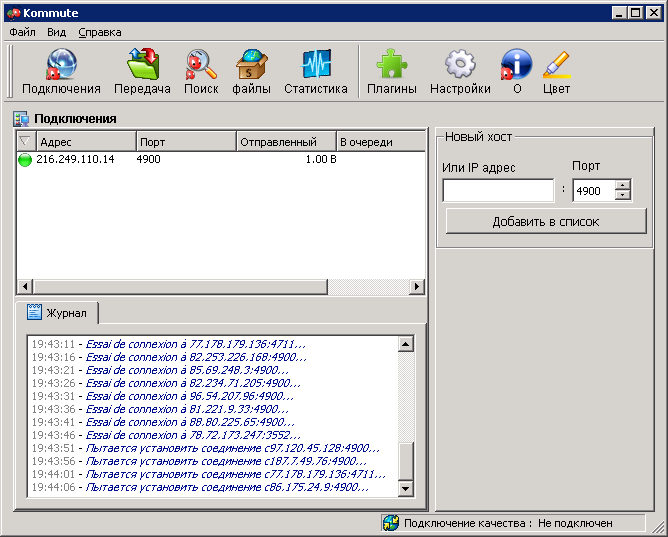Click the green status dot for 216.249.110.14

[25, 160]
